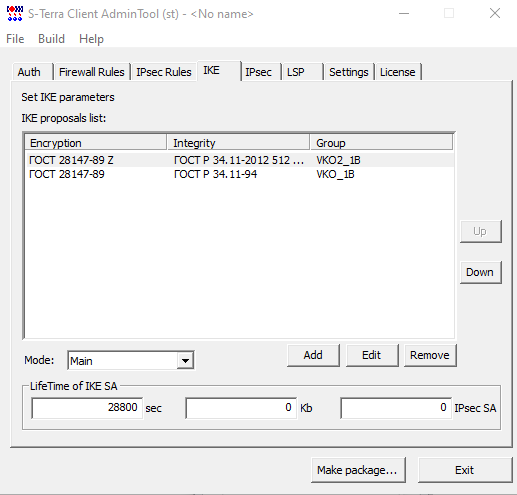Open the Help menu
Viewport: 517px width, 495px height.
point(91,39)
